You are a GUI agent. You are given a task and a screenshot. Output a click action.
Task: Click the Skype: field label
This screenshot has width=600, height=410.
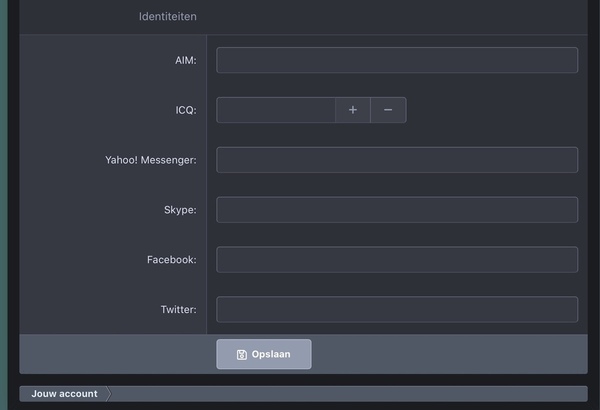tap(180, 210)
